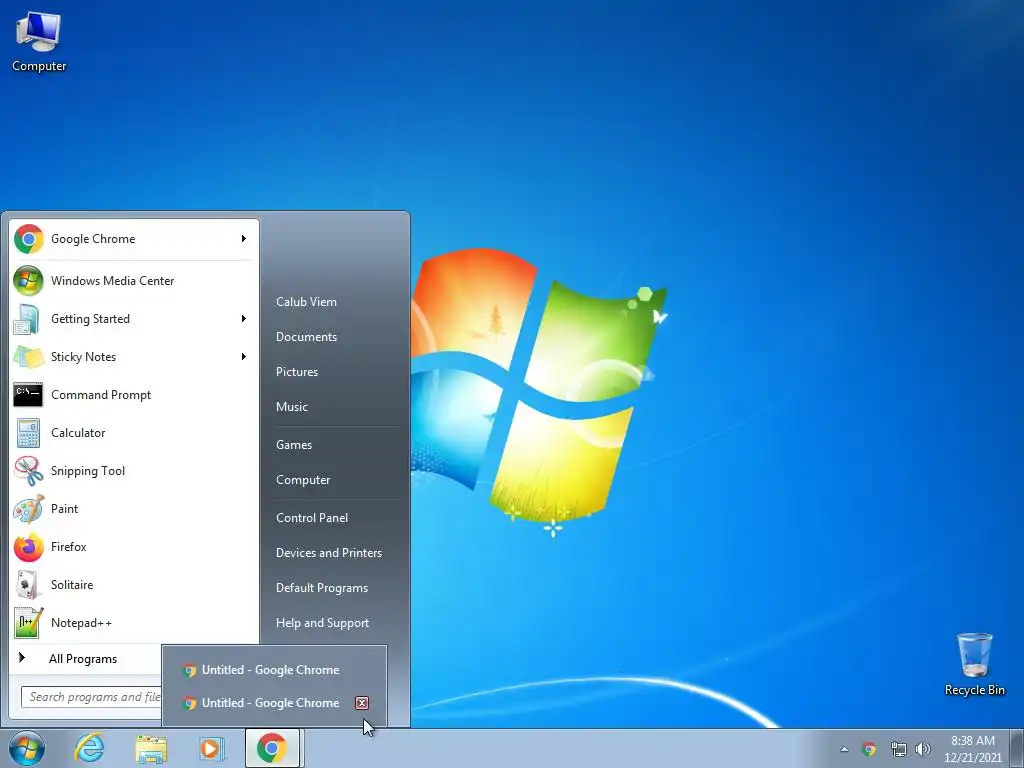Select Computer desktop icon

coord(39,42)
